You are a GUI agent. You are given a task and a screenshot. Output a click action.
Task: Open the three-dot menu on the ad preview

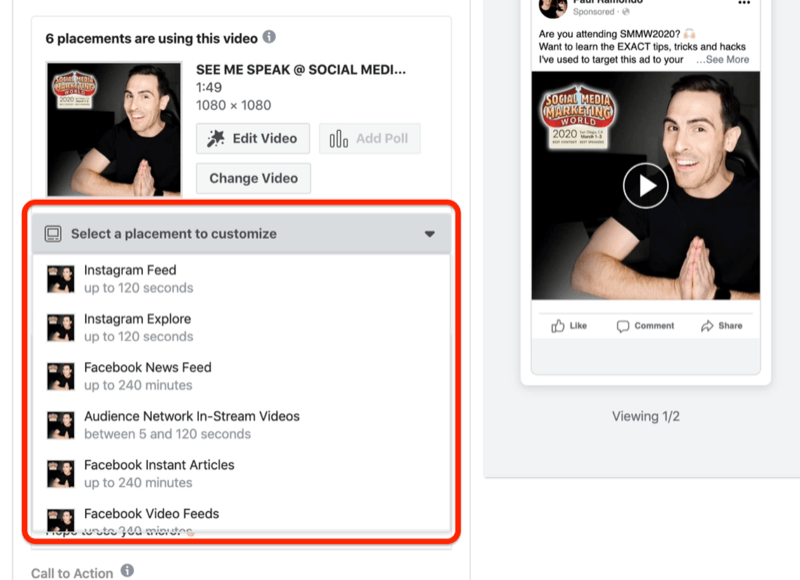(x=744, y=3)
